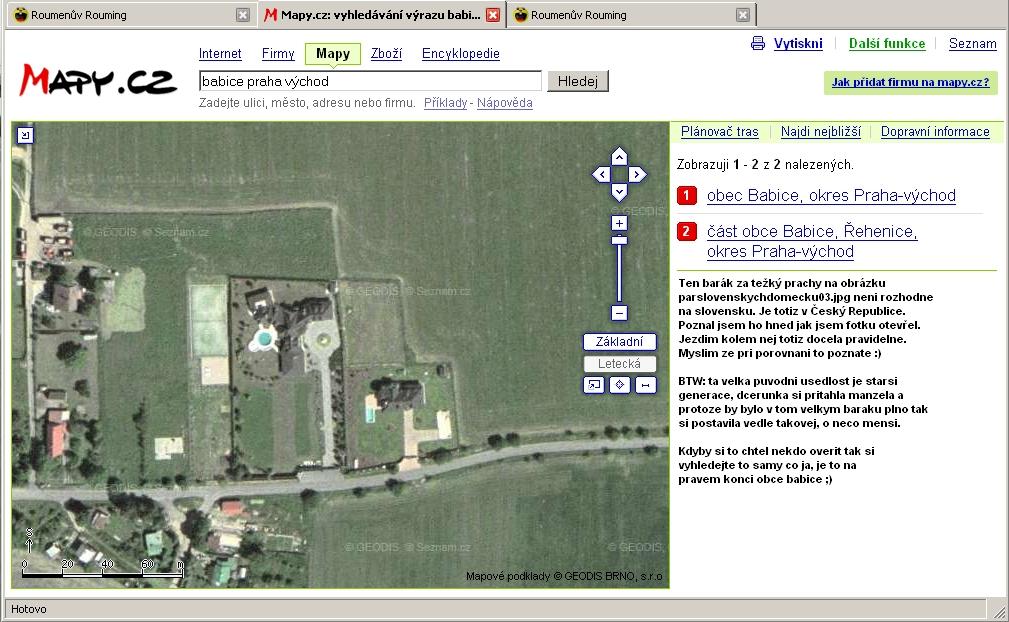Screen dimensions: 1009x622
Task: Open the Najdi nejbližší link
Action: point(820,132)
